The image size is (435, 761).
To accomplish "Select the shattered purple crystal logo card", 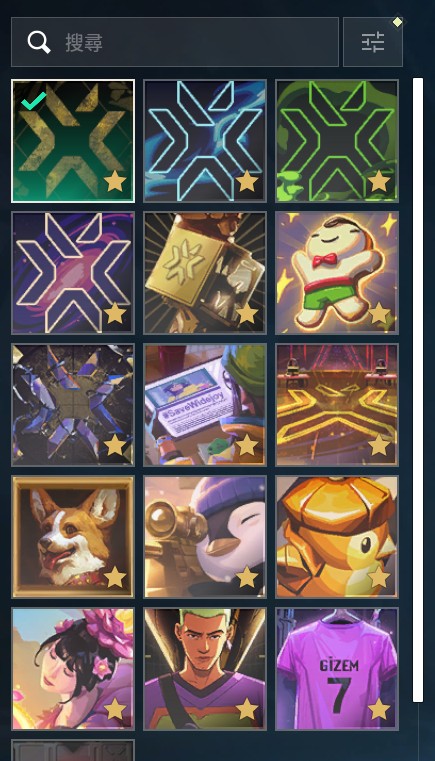I will [73, 405].
